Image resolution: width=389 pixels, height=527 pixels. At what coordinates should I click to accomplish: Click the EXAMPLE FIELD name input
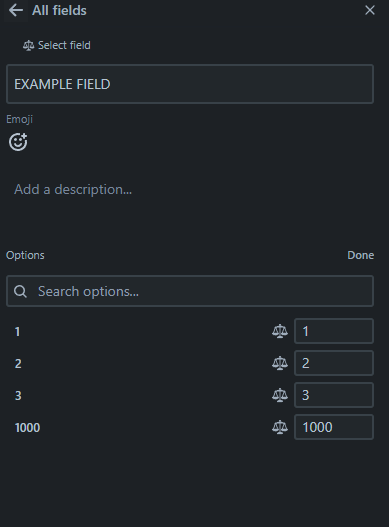(x=190, y=84)
